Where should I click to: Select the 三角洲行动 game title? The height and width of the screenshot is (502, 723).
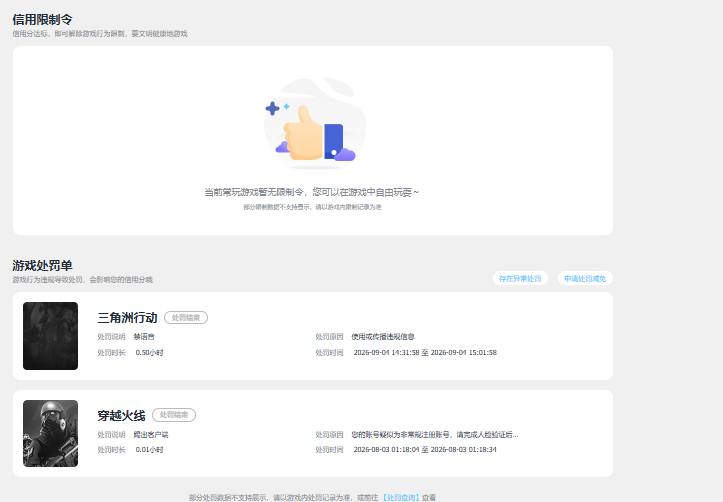pyautogui.click(x=127, y=318)
